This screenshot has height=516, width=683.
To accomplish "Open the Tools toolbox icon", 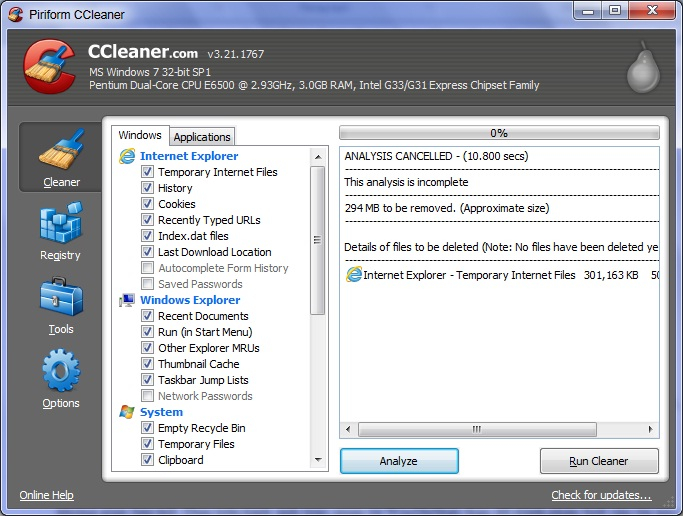I will pos(61,297).
